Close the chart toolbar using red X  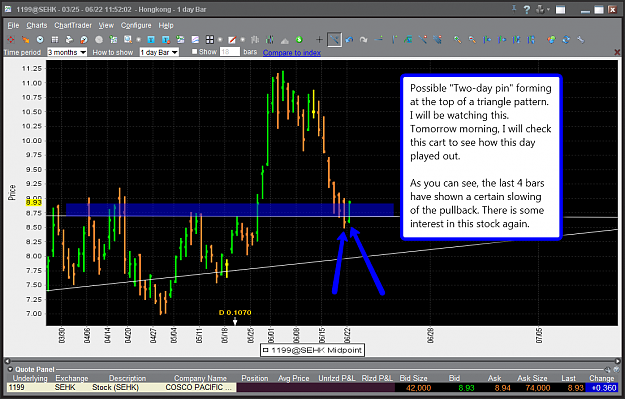point(617,52)
